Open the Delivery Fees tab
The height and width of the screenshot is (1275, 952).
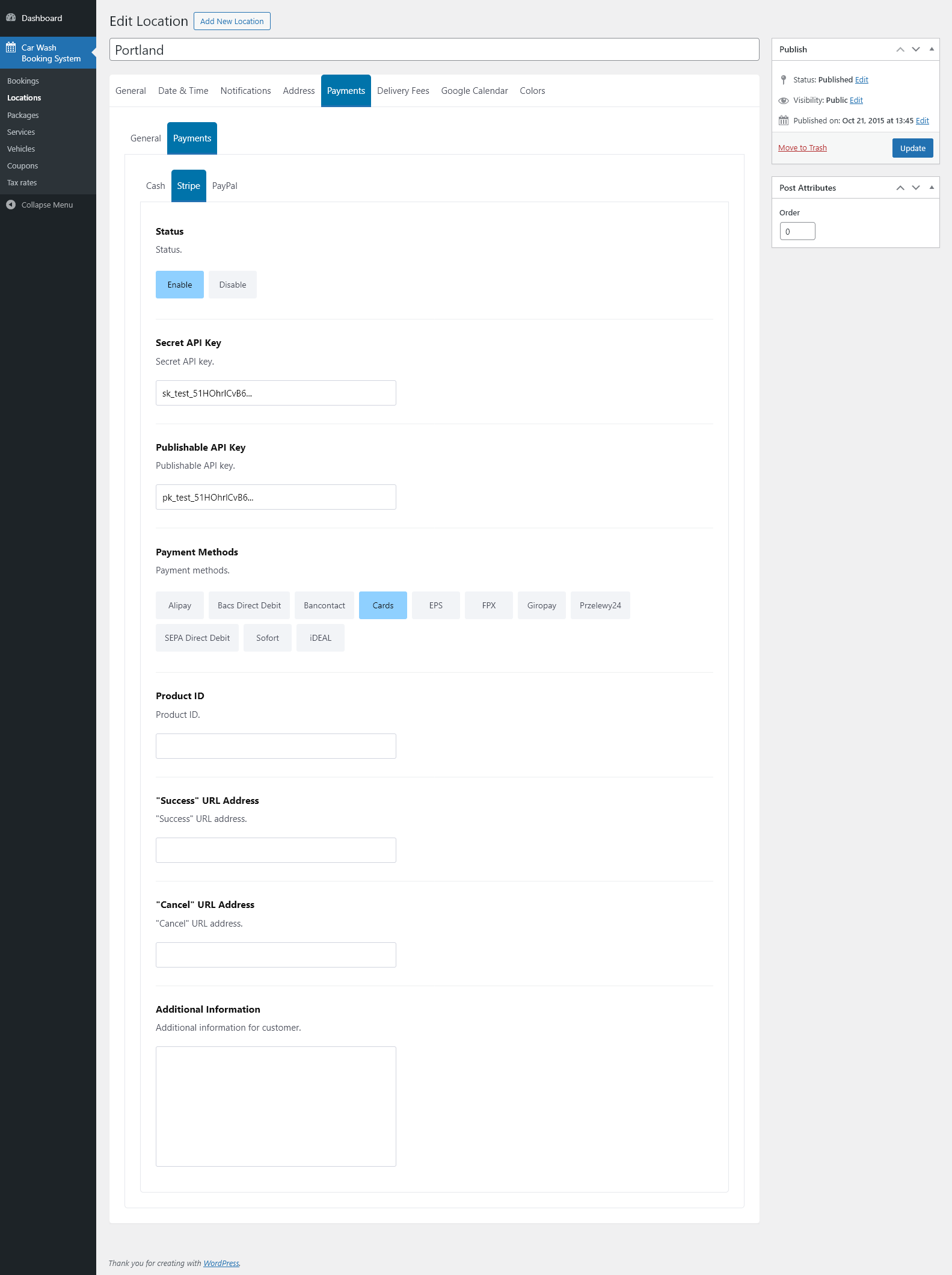pyautogui.click(x=403, y=91)
